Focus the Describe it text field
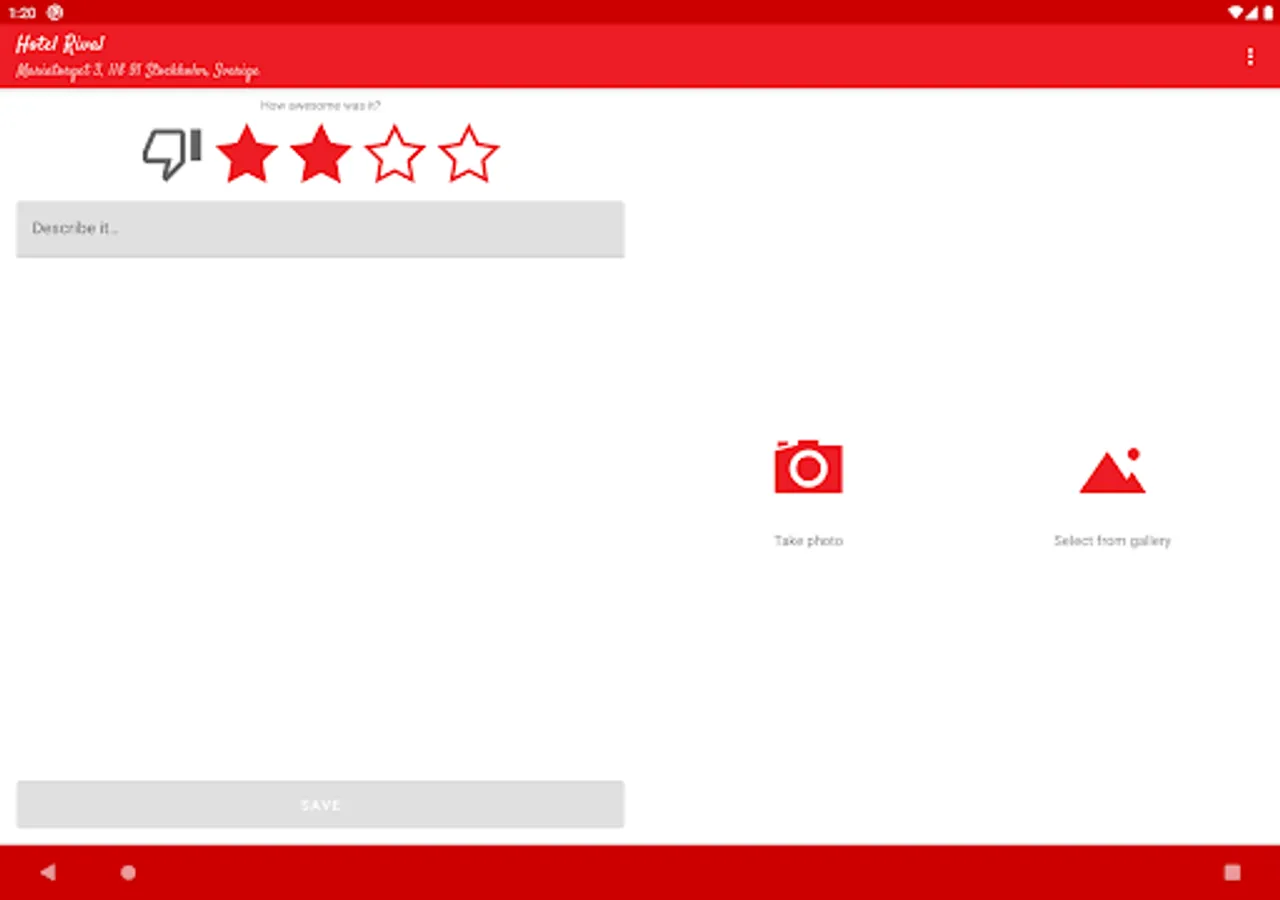The height and width of the screenshot is (900, 1280). [320, 229]
